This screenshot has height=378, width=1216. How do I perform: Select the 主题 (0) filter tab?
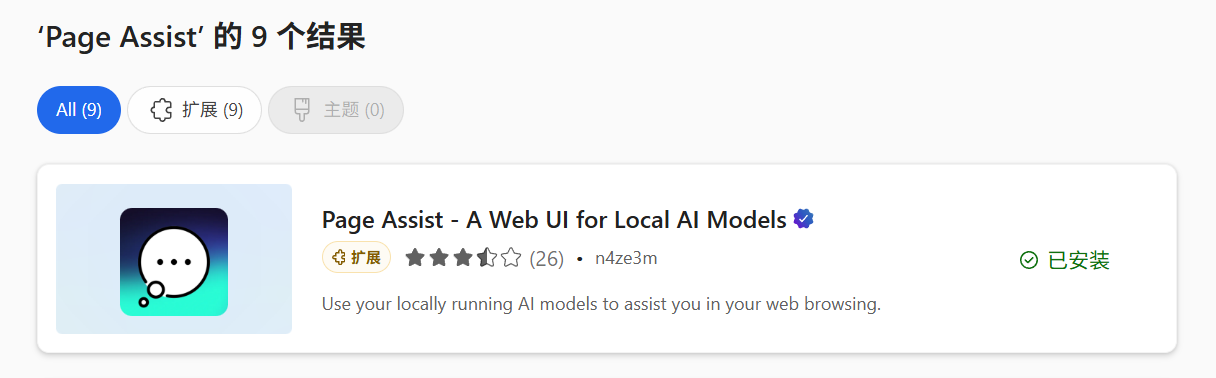click(336, 110)
